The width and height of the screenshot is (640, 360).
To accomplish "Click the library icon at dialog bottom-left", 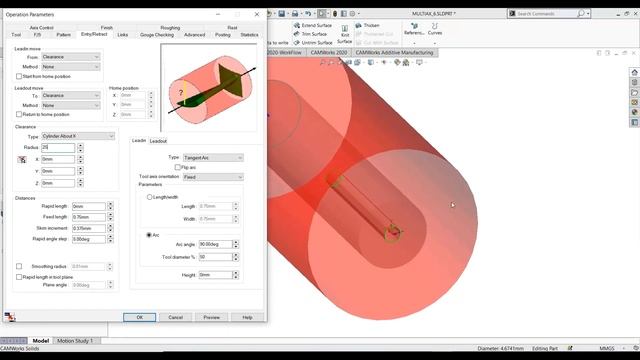I will click(9, 317).
